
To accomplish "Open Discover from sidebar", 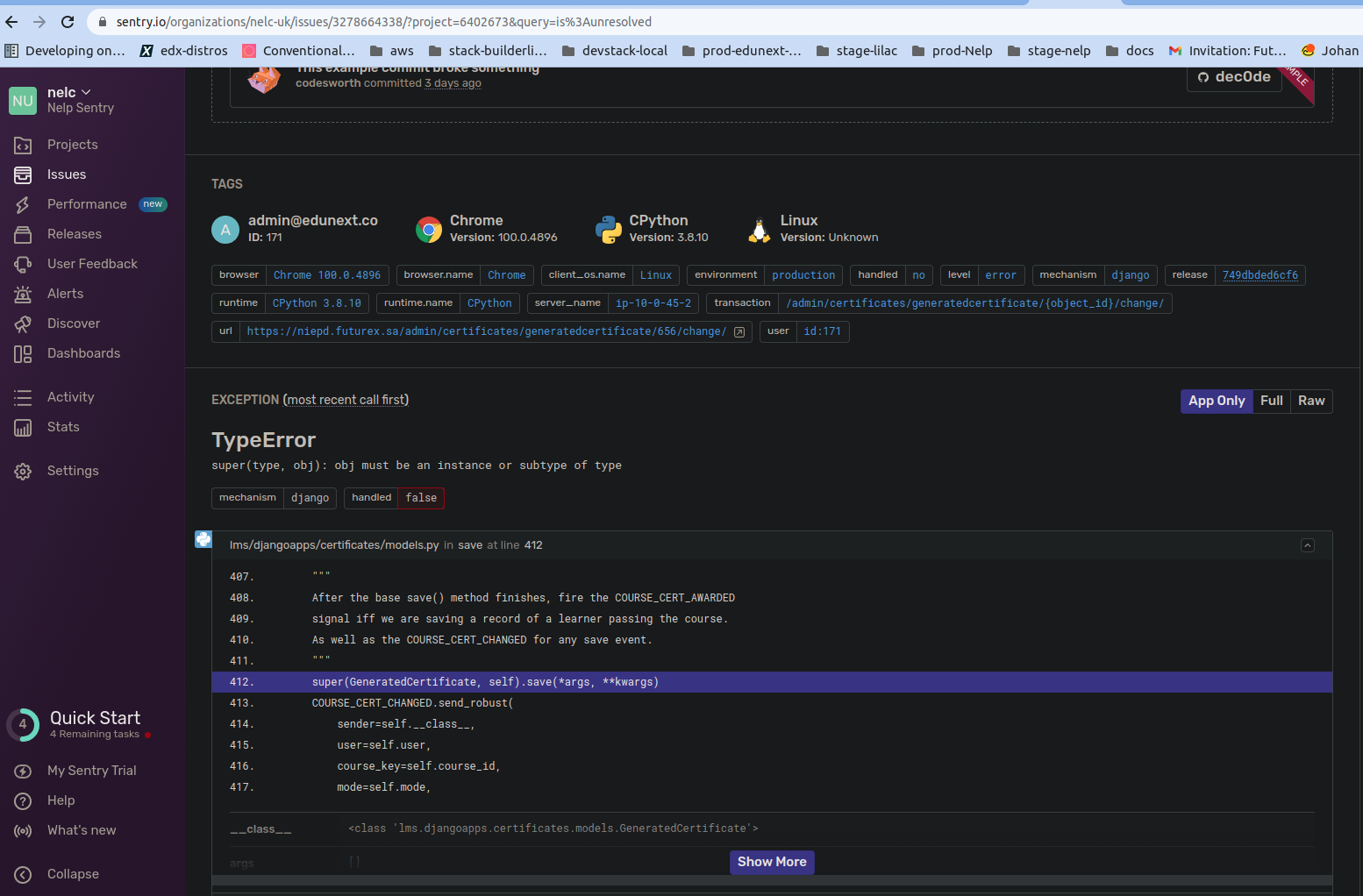I will coord(74,324).
